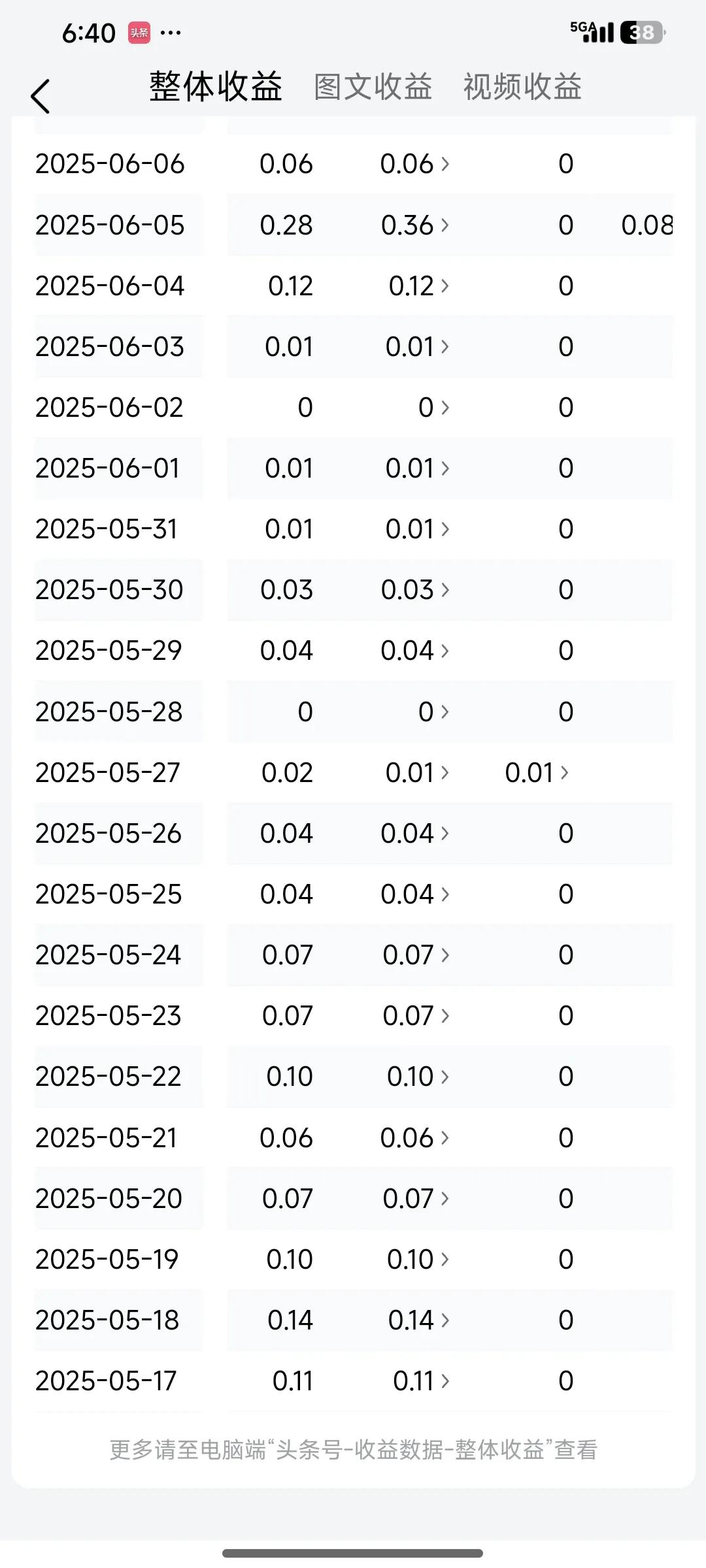
Task: Tap the three-dots status bar icon
Action: [171, 33]
